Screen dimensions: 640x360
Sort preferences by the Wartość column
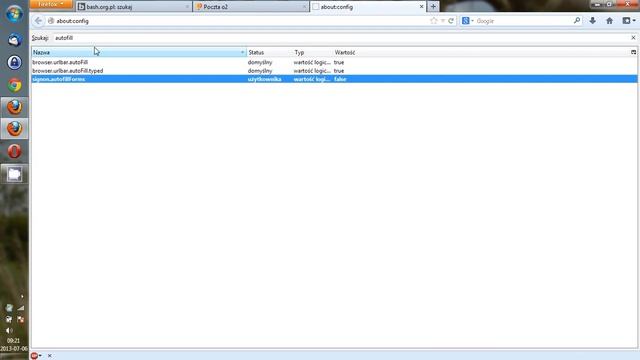(481, 52)
